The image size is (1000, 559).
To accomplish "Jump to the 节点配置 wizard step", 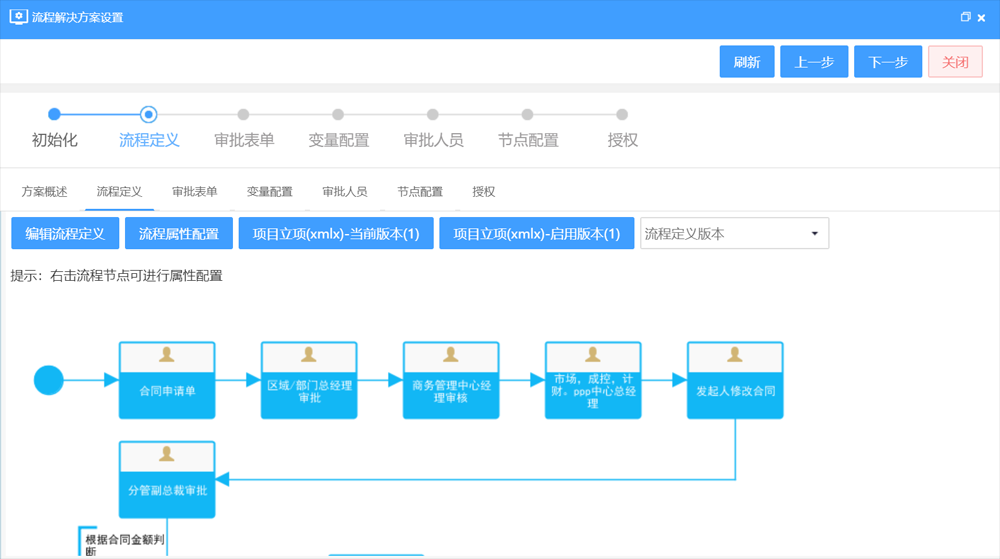I will (x=528, y=140).
